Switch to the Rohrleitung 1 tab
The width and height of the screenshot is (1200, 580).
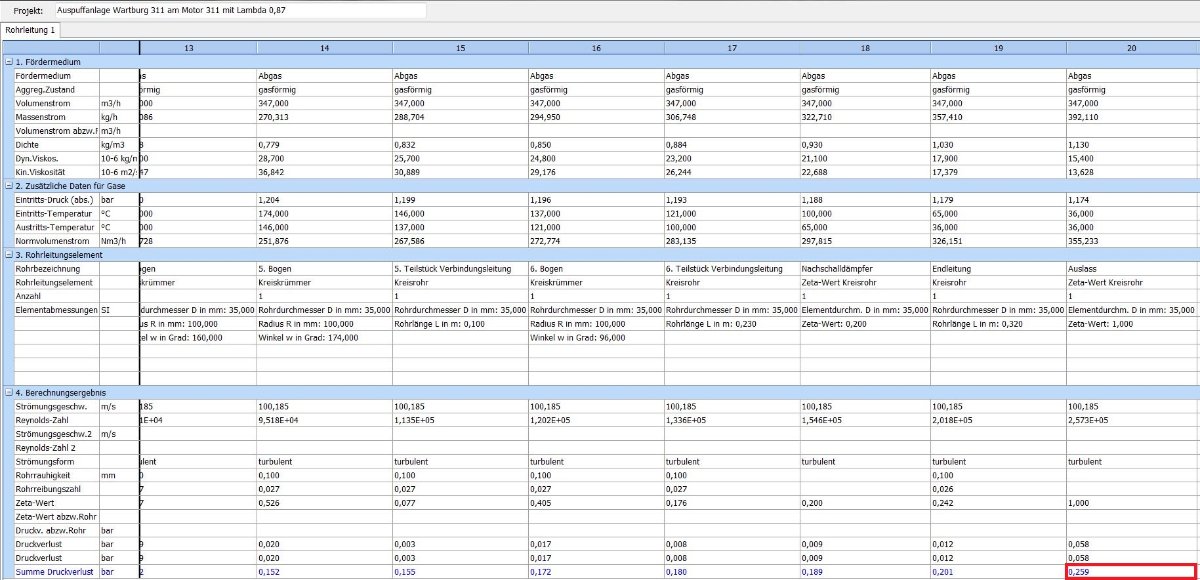point(30,31)
